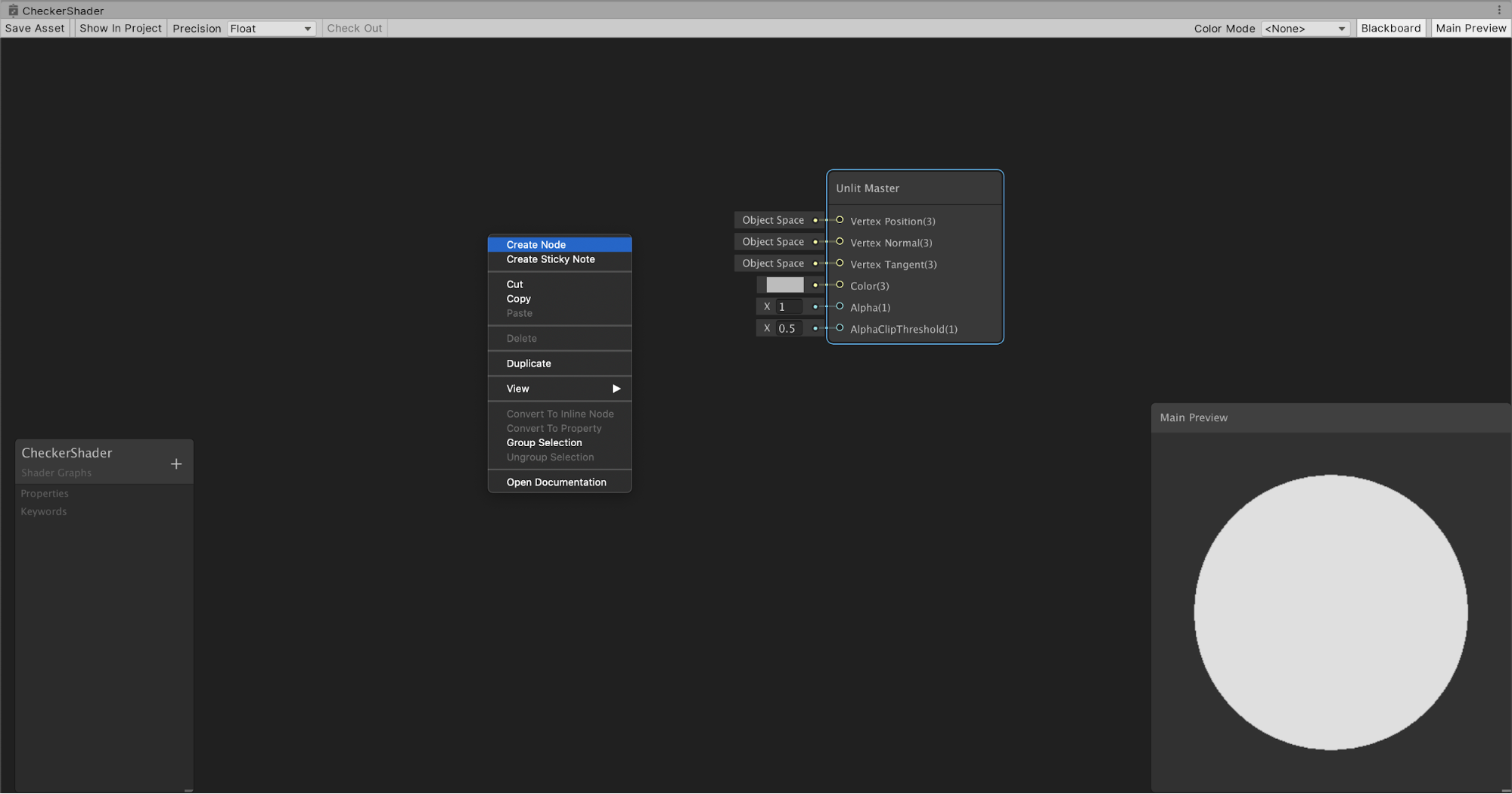The width and height of the screenshot is (1512, 794).
Task: Toggle the Blackboard panel visibility
Action: [1390, 28]
